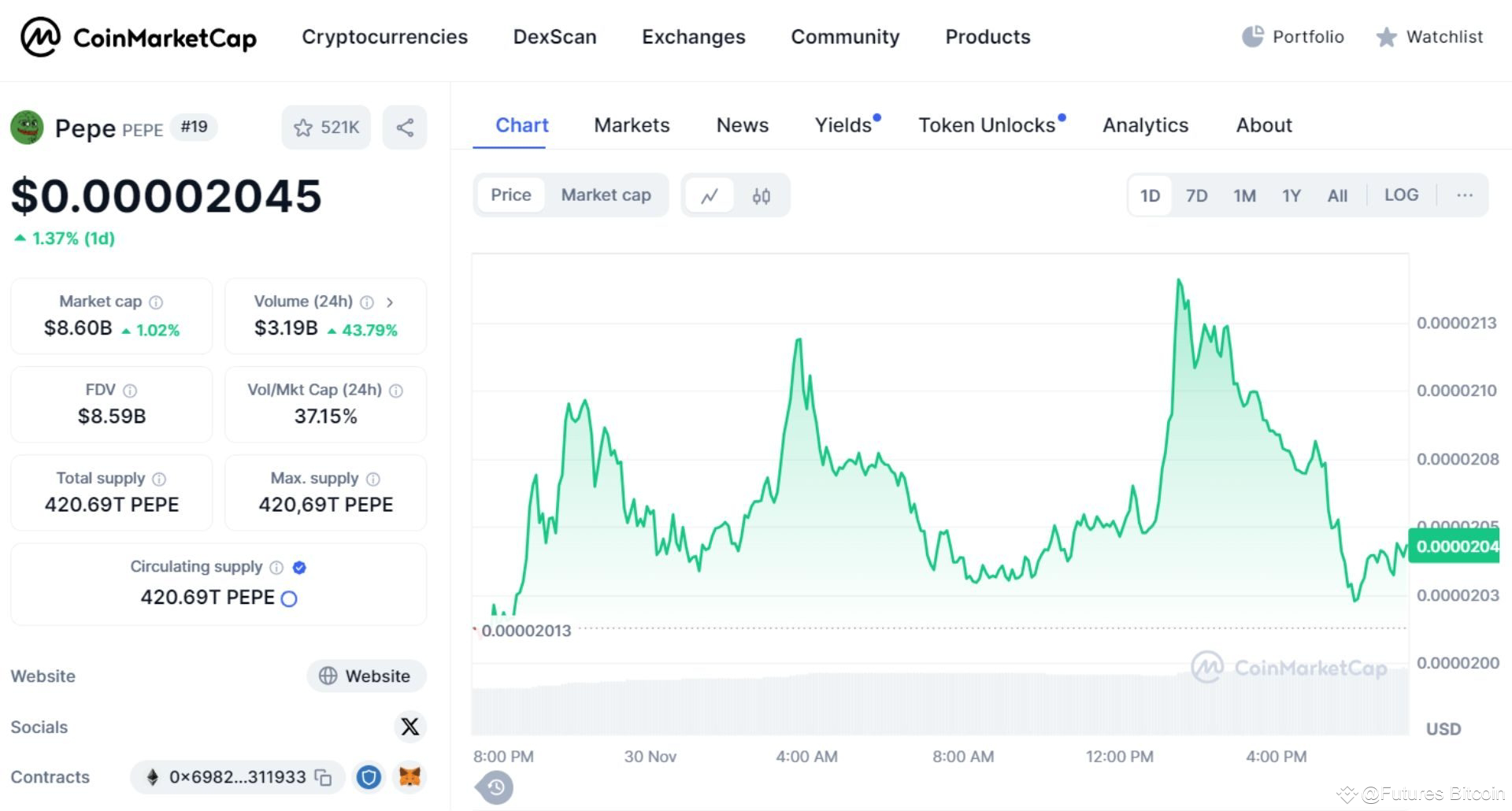The width and height of the screenshot is (1512, 811).
Task: Switch to the Chart tab
Action: click(522, 125)
